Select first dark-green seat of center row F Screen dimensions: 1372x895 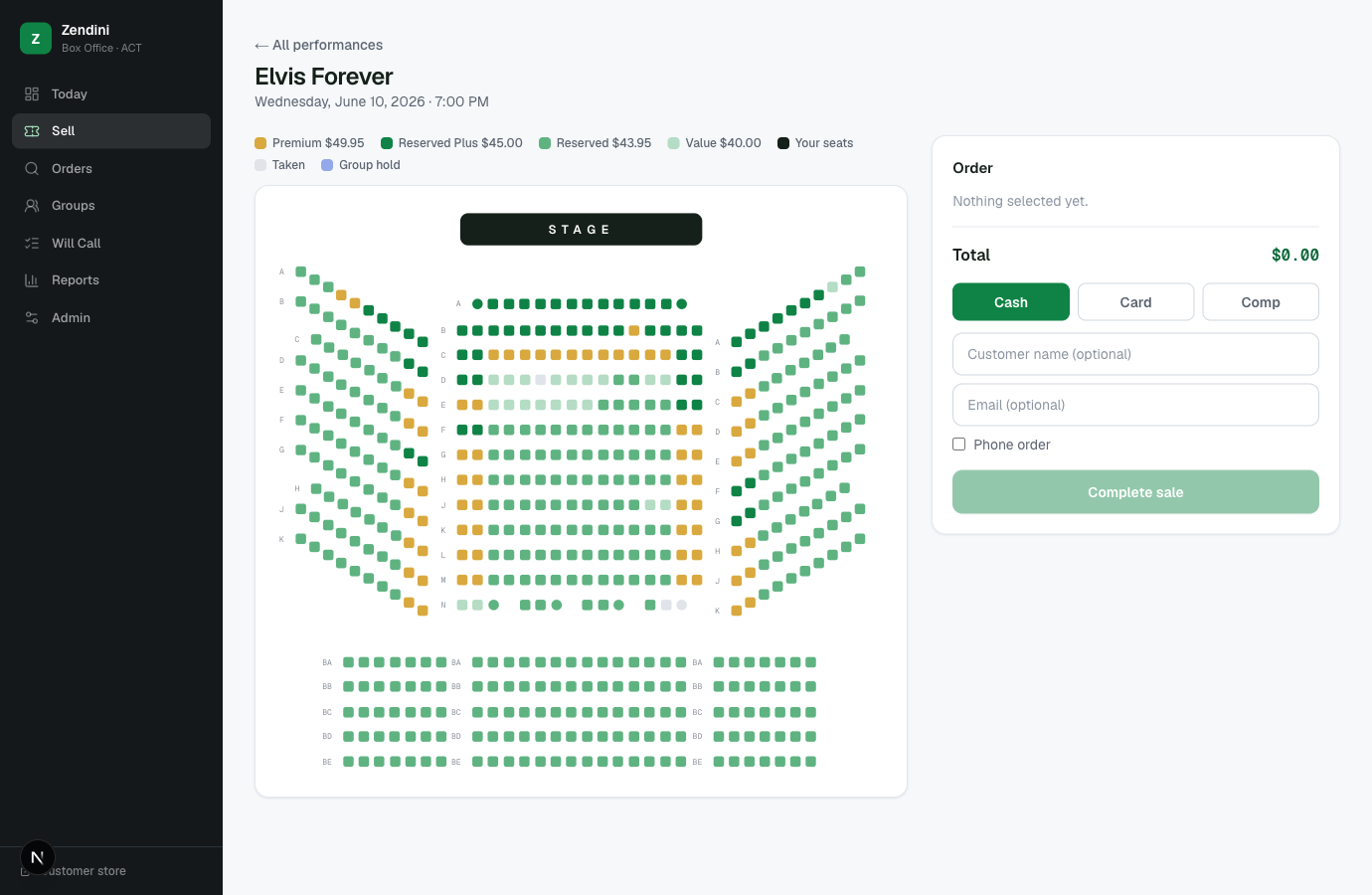click(462, 430)
